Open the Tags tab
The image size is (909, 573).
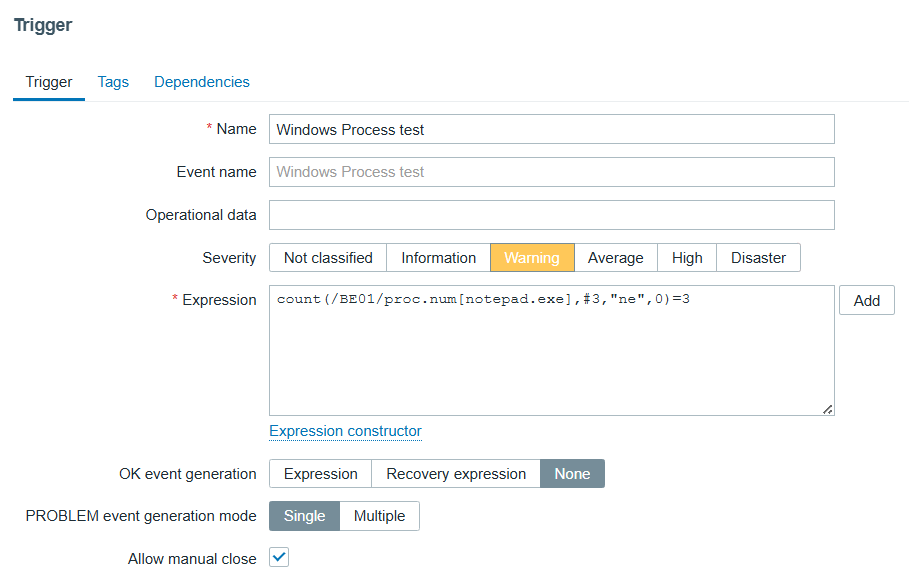(x=113, y=82)
